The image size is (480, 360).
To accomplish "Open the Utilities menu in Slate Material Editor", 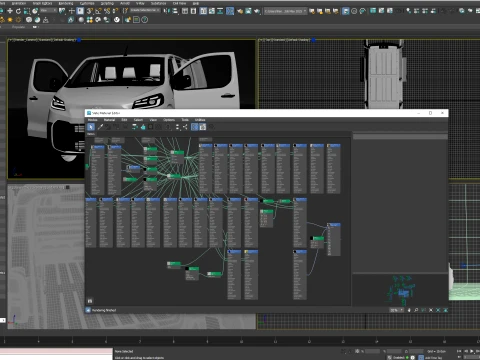I will tap(200, 120).
